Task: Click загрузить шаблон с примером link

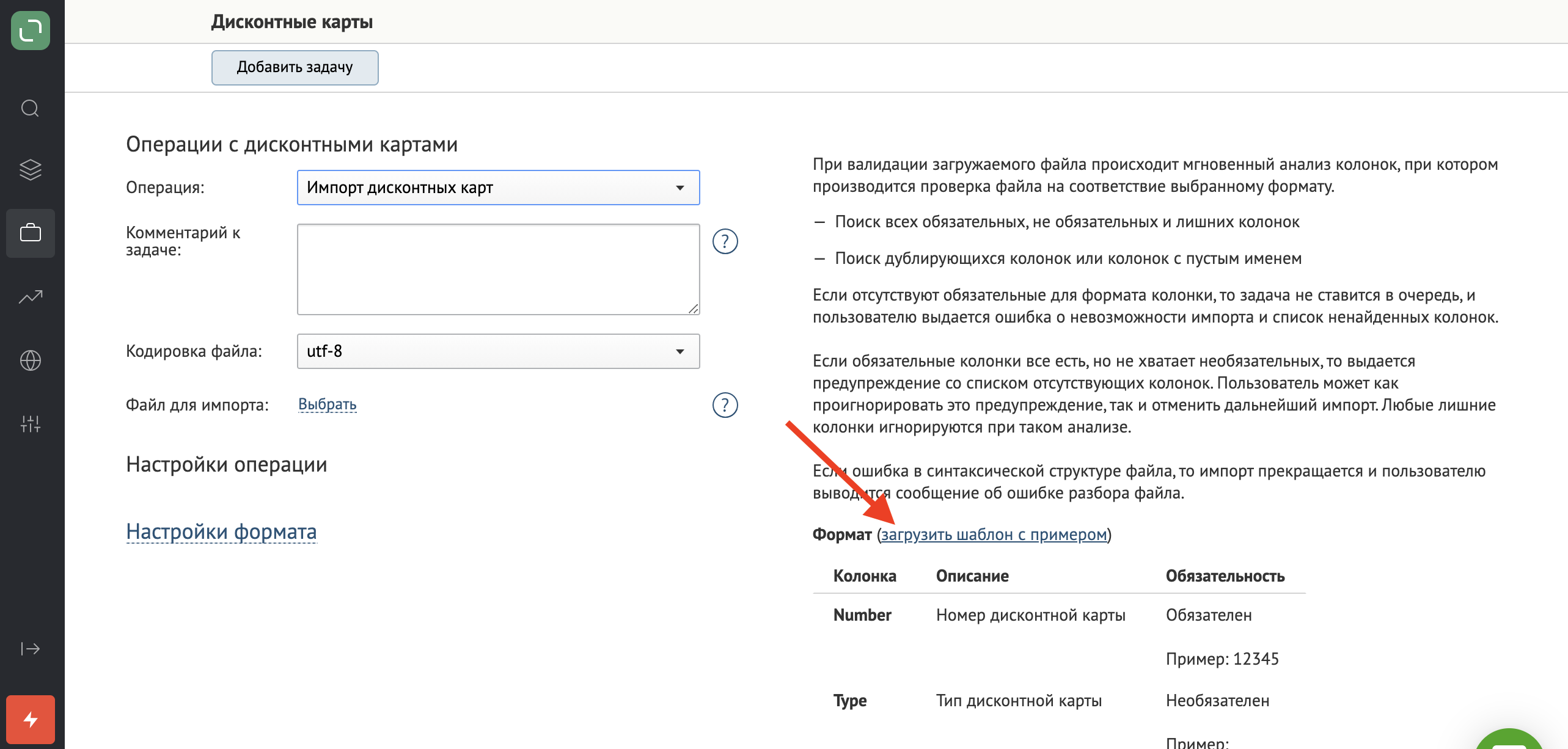Action: pyautogui.click(x=994, y=535)
